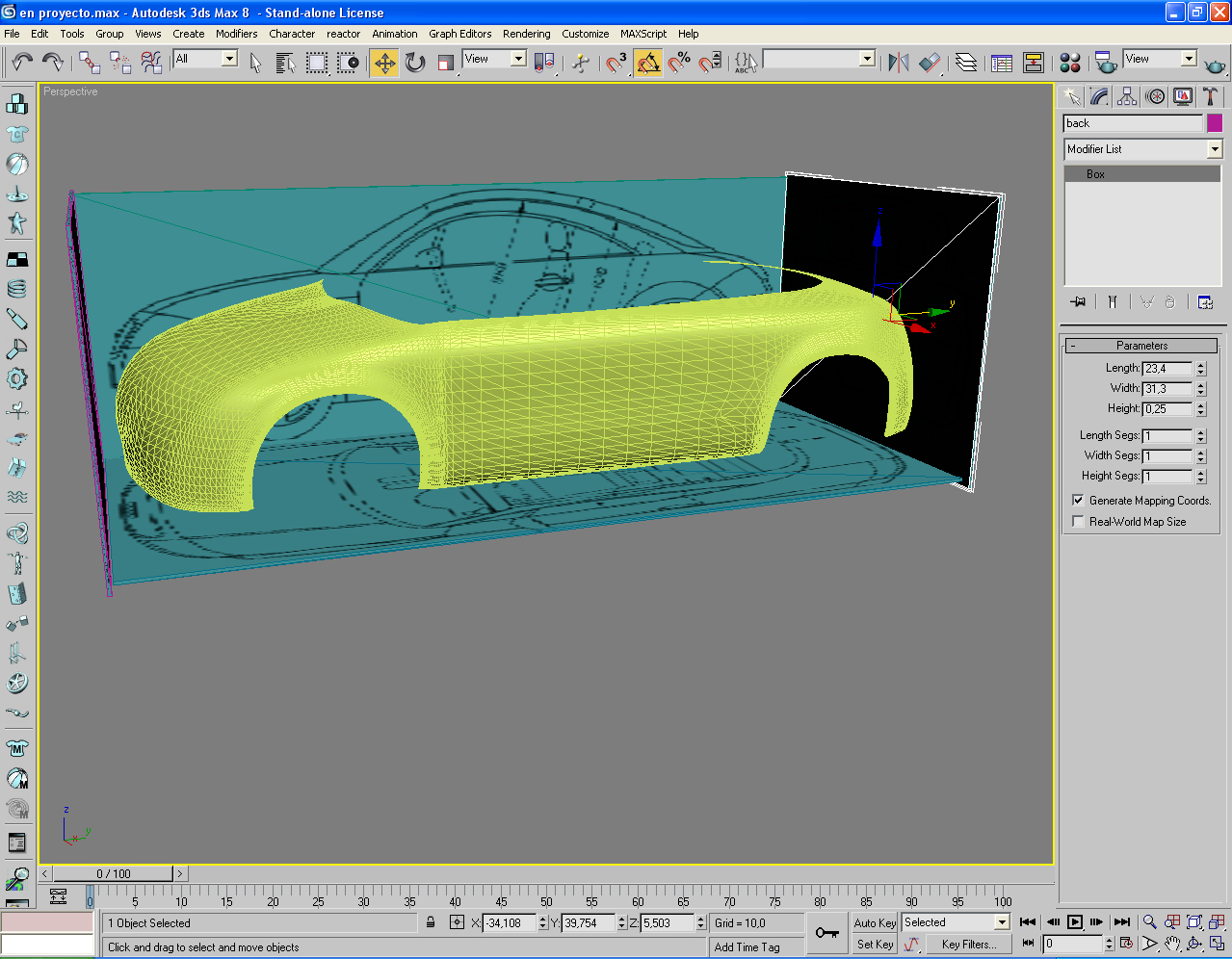The width and height of the screenshot is (1232, 959).
Task: Toggle Absolute/Offset transform type-in mode
Action: coord(457,922)
